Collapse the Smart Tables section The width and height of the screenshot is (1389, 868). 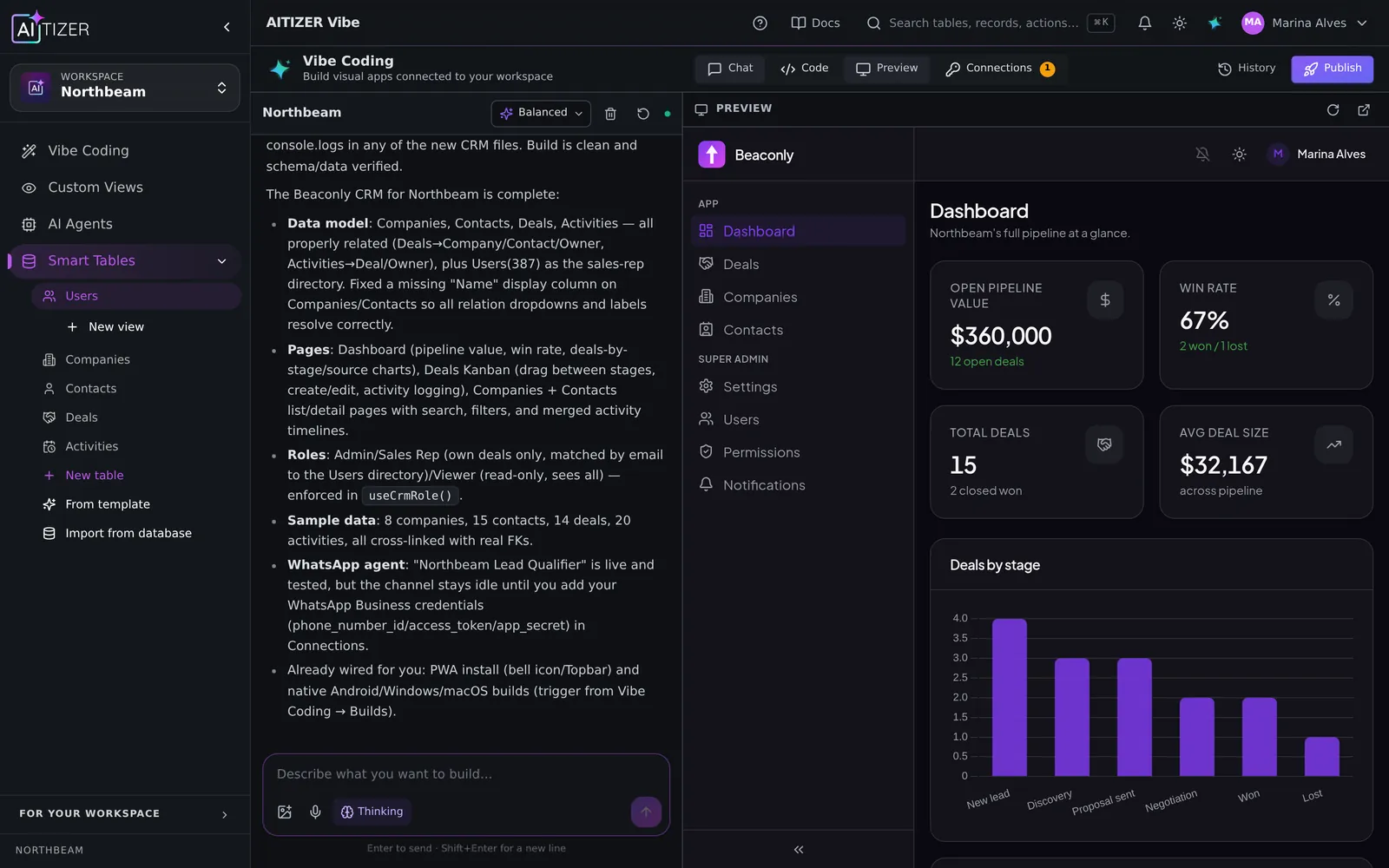[x=221, y=261]
